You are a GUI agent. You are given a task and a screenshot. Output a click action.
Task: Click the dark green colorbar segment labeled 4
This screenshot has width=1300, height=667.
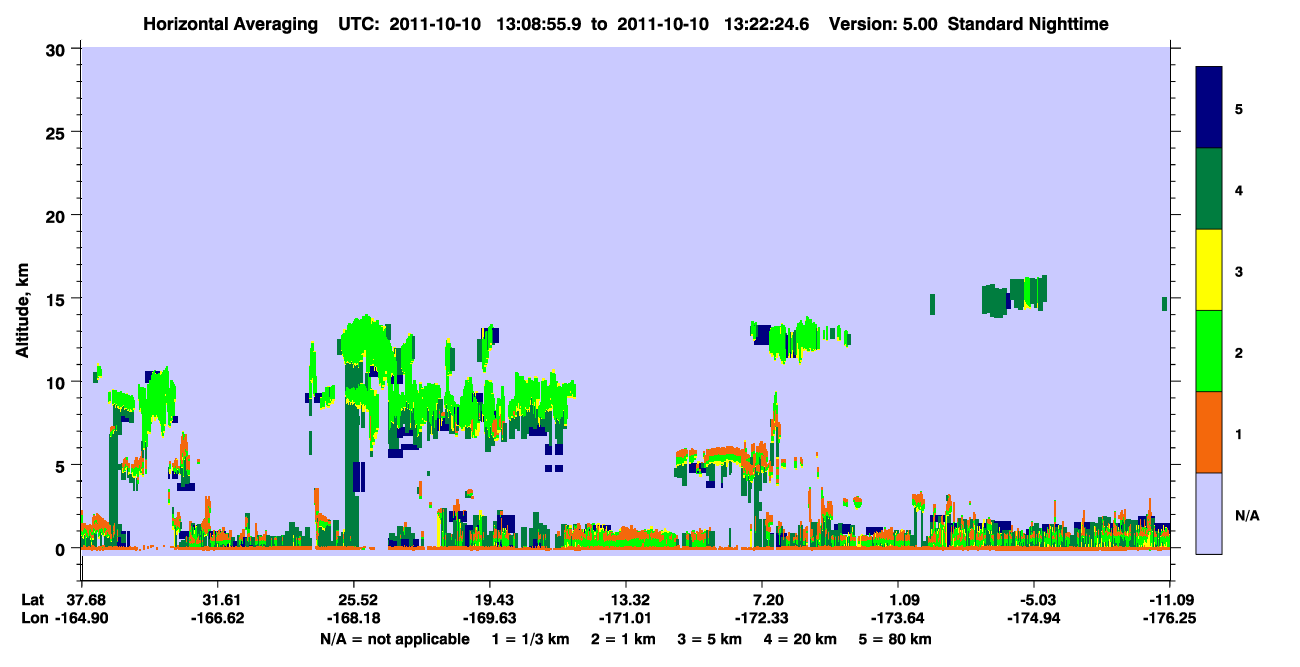coord(1209,189)
